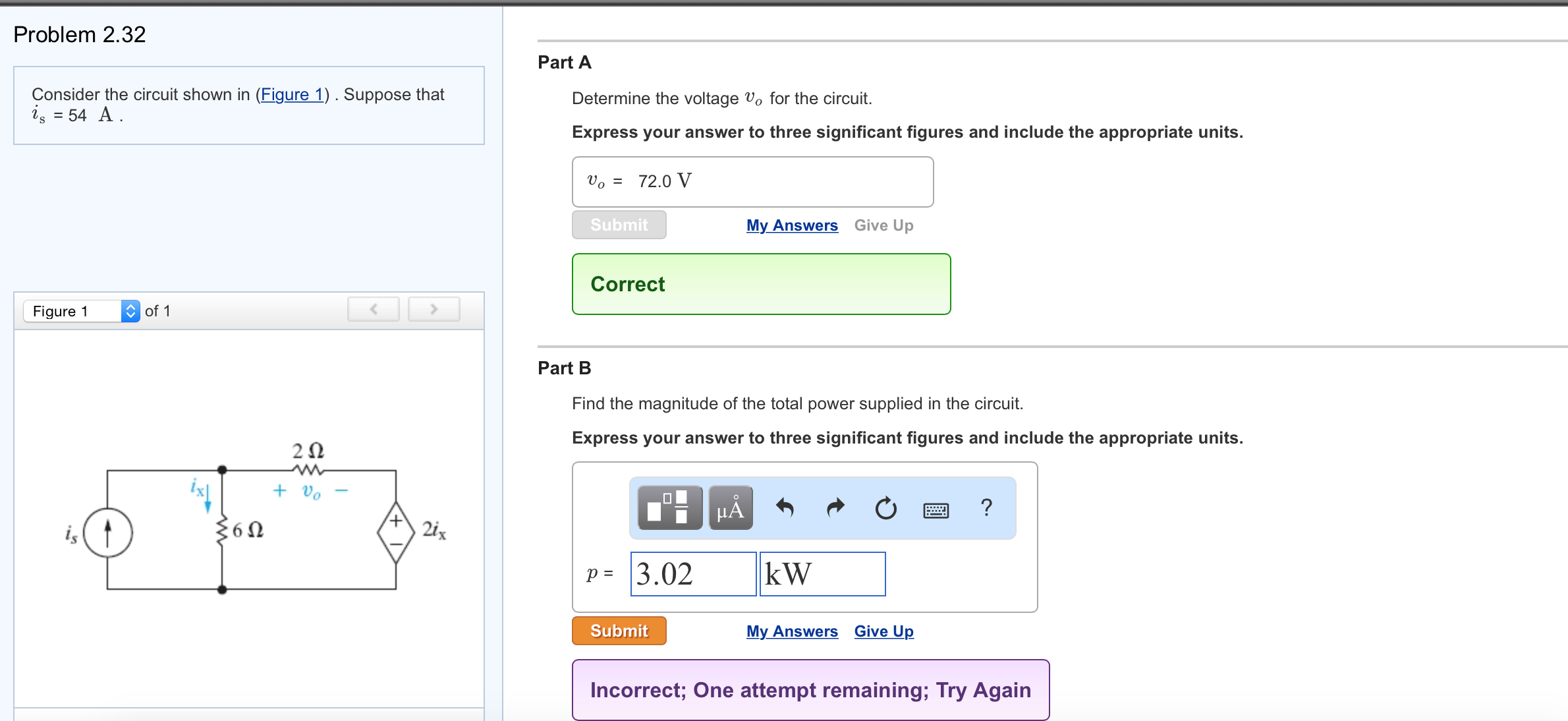
Task: Click Give Up for Part B
Action: click(x=883, y=631)
